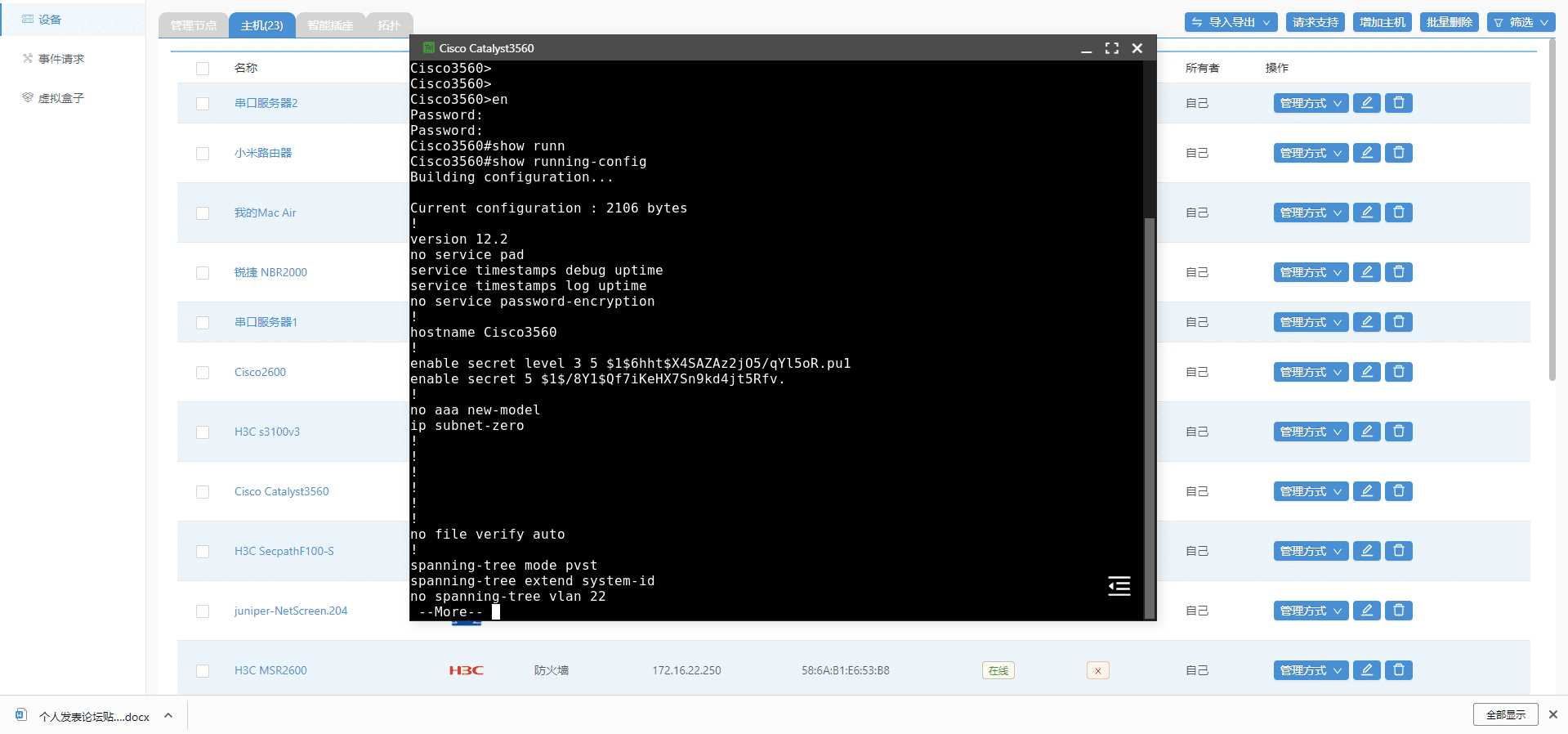The image size is (1568, 734).
Task: Delete the 小米路由器 host entry
Action: point(1398,153)
